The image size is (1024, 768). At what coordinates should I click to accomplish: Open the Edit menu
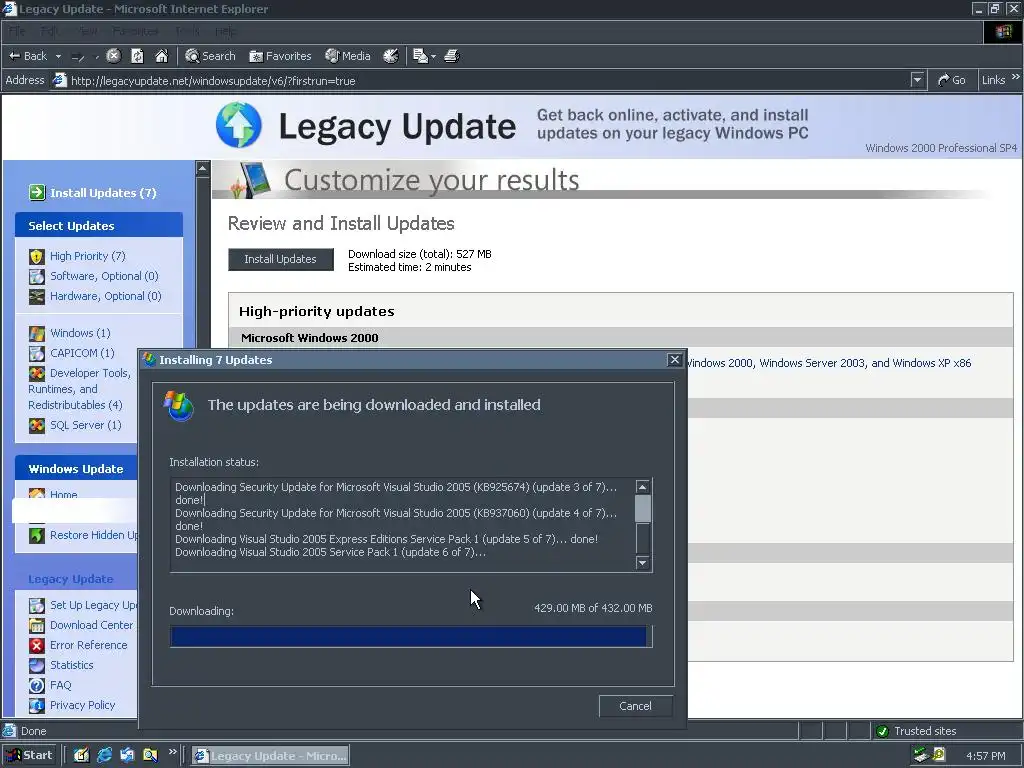point(49,31)
